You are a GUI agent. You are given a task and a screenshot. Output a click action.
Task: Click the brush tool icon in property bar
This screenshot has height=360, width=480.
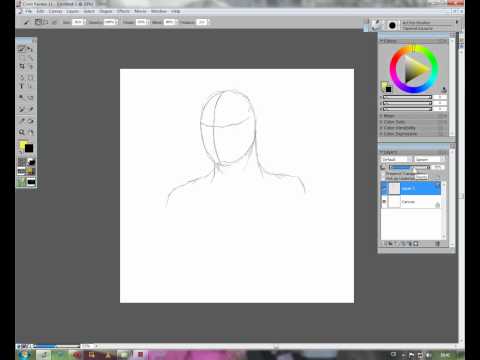click(26, 22)
